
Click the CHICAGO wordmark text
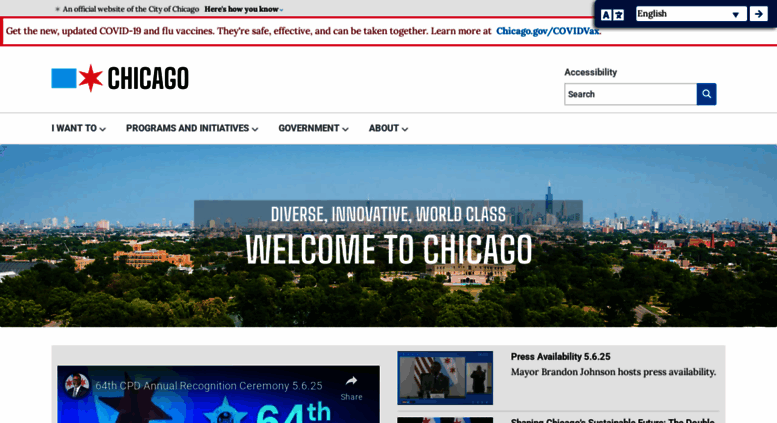click(148, 78)
